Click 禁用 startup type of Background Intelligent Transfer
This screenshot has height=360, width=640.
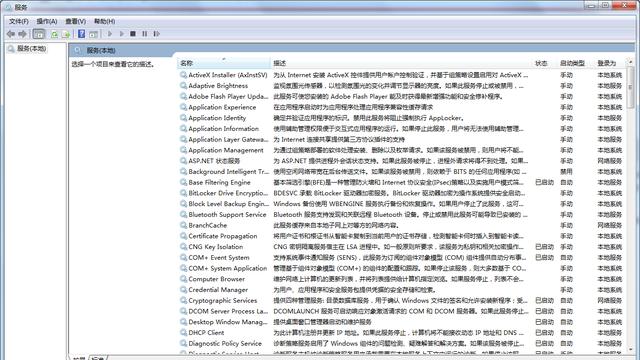566,172
